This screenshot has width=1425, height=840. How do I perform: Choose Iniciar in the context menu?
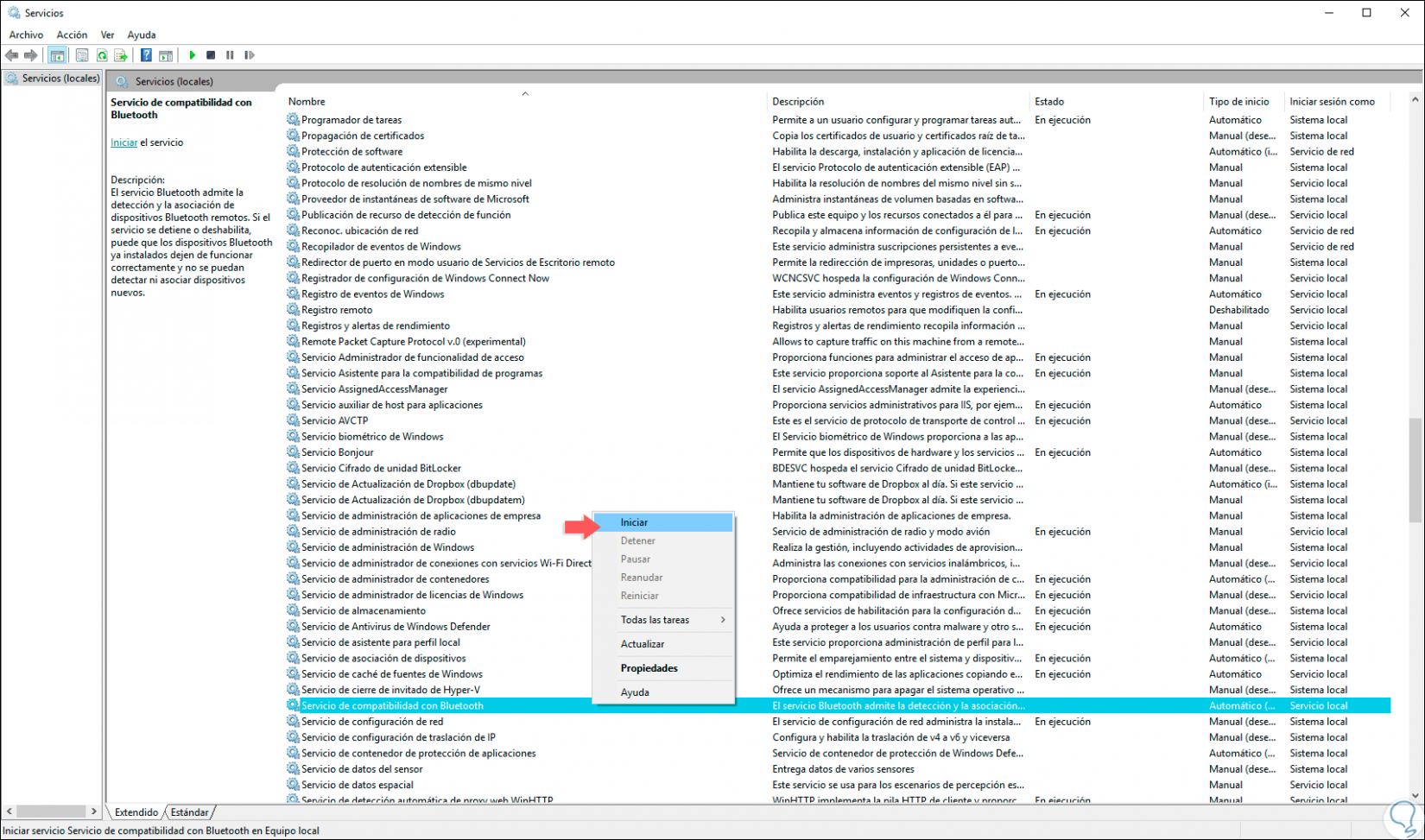663,522
